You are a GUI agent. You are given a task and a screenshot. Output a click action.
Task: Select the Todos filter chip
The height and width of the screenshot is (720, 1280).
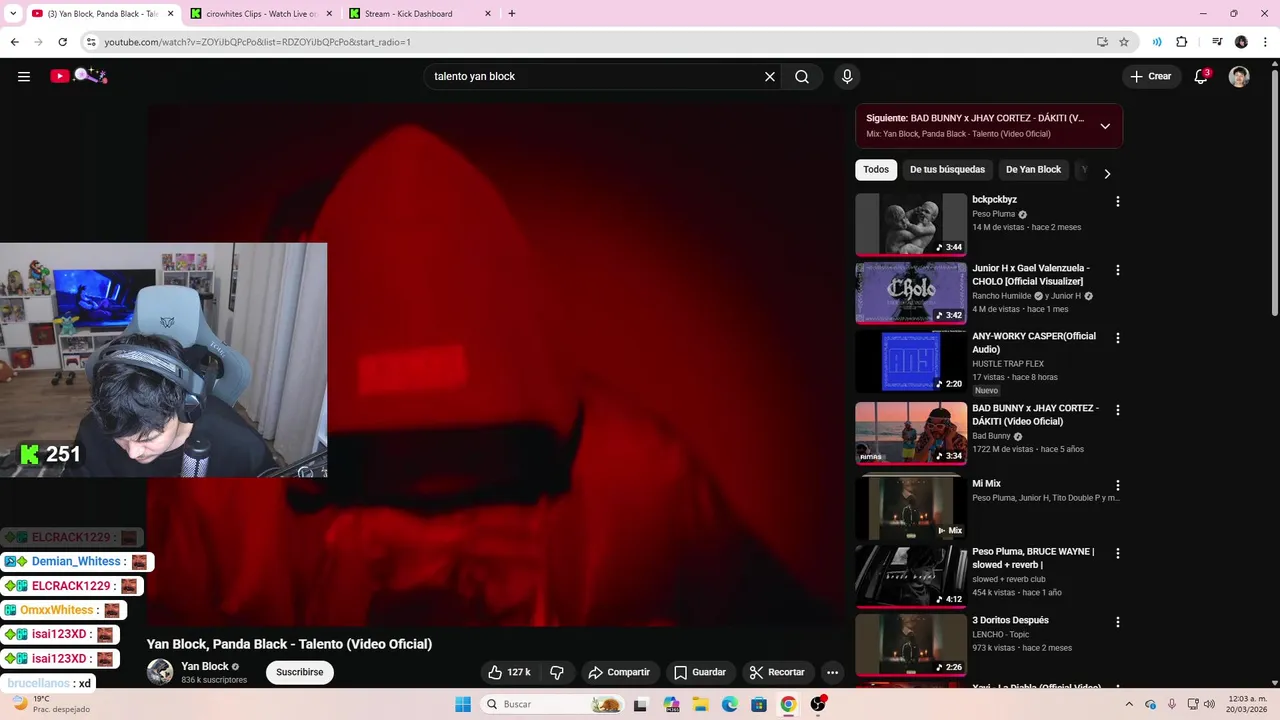point(876,170)
